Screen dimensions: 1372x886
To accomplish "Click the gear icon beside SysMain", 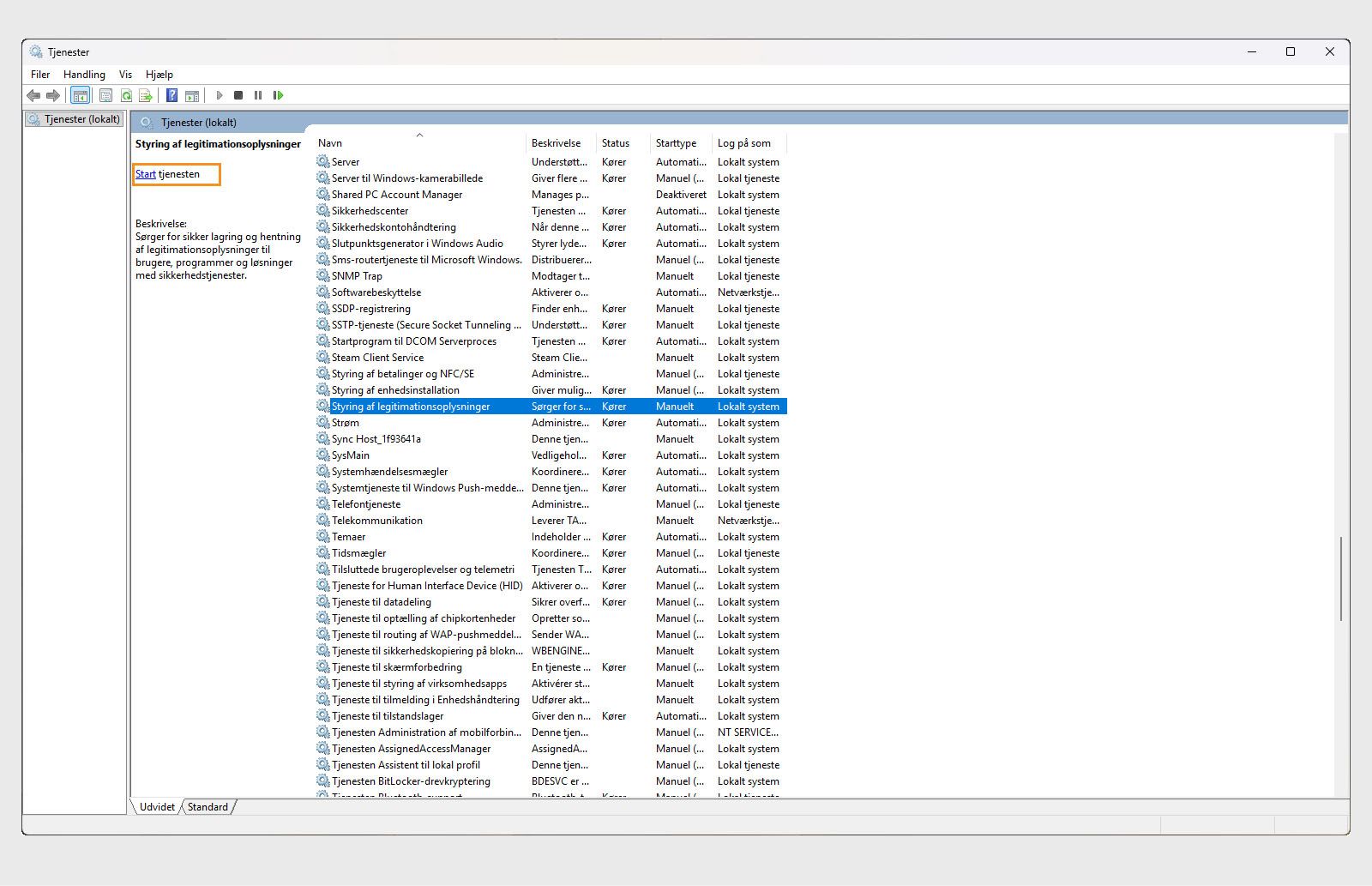I will pyautogui.click(x=323, y=455).
